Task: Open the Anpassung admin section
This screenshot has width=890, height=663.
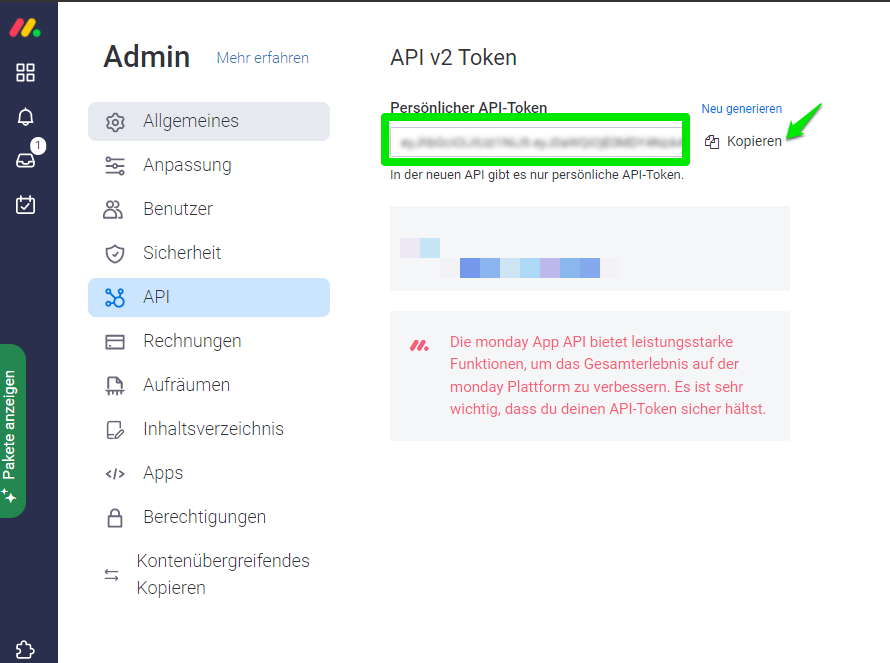Action: point(209,165)
